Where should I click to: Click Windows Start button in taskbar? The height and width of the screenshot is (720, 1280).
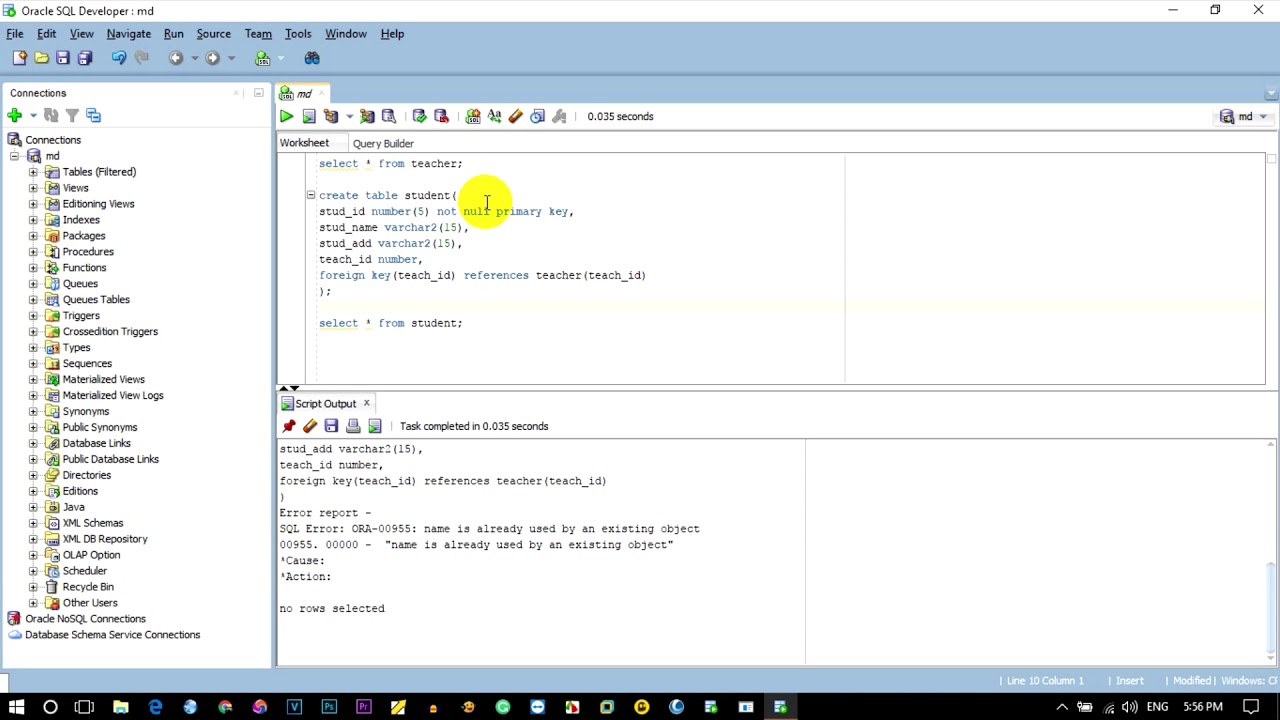(x=16, y=708)
